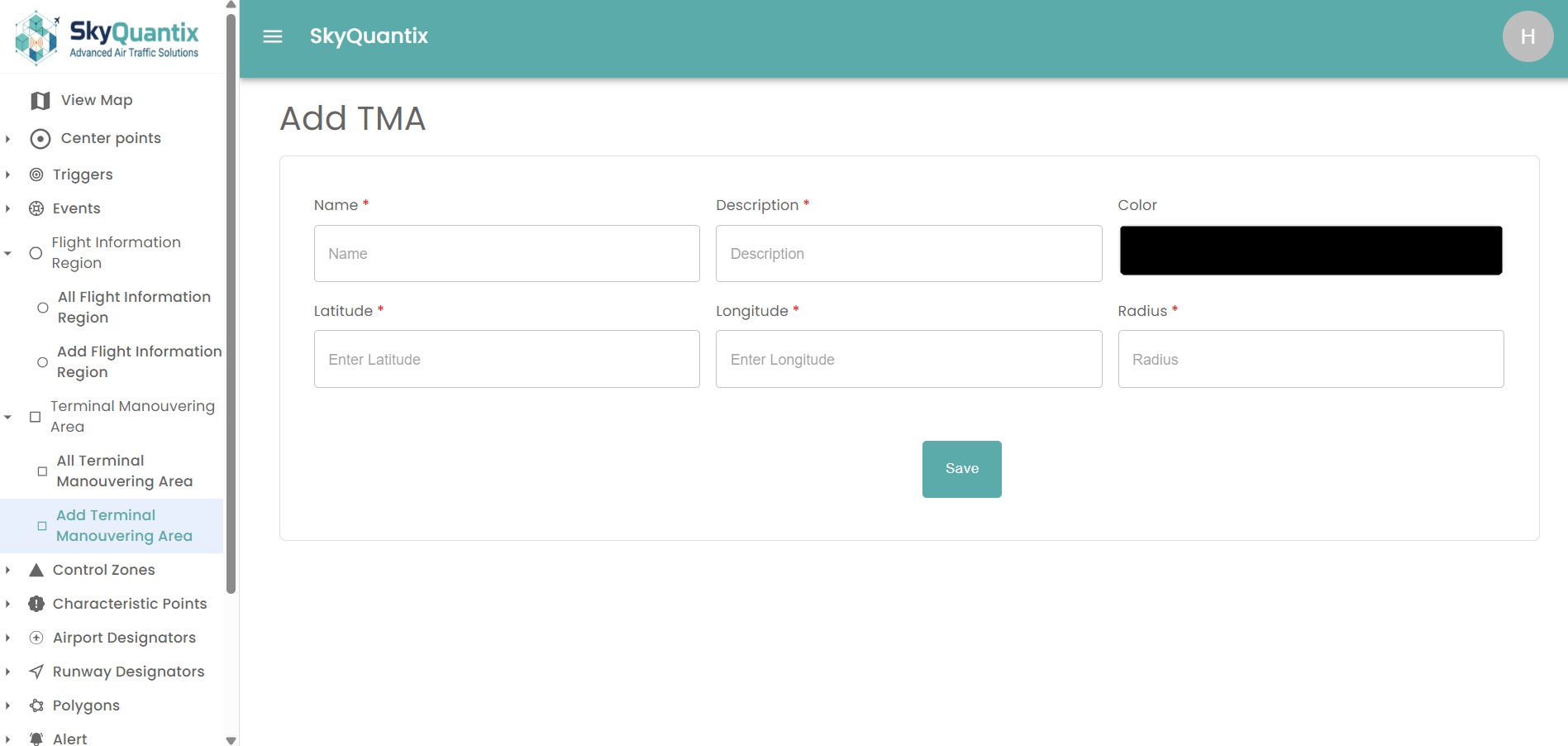The height and width of the screenshot is (746, 1568).
Task: Collapse the Flight Information Region section
Action: [8, 253]
